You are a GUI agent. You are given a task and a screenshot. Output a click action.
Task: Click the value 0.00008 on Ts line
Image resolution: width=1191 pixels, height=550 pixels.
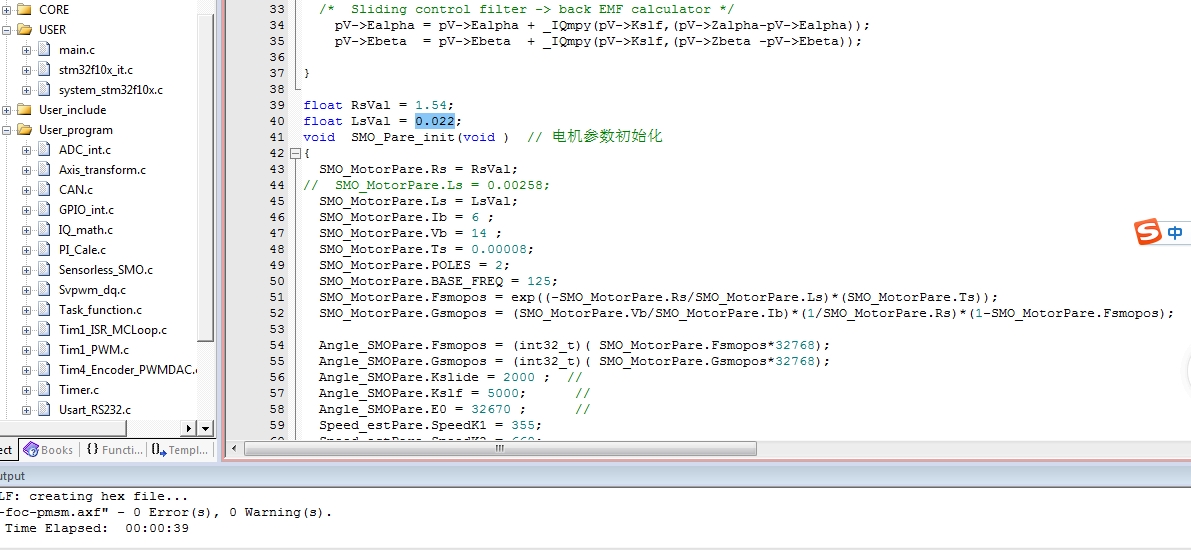pos(498,249)
